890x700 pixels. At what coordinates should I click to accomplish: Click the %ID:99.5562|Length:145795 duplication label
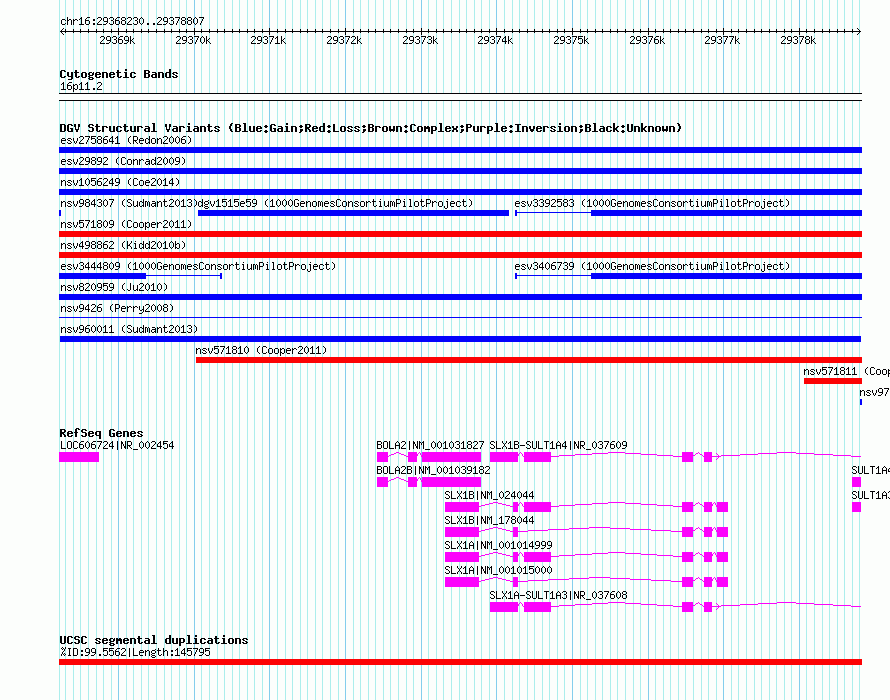coord(135,652)
